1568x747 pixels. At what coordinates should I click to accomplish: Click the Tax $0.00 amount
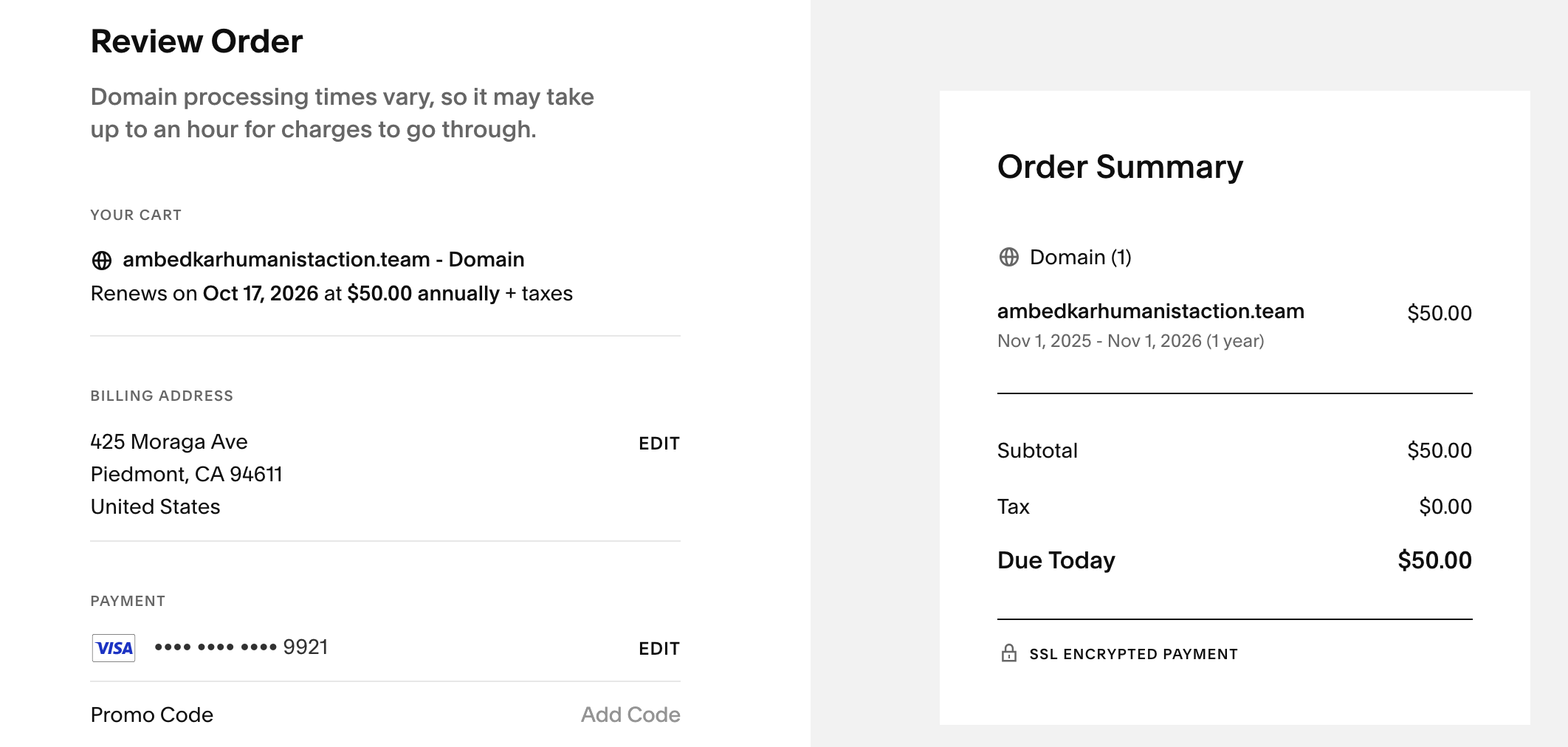(1445, 506)
